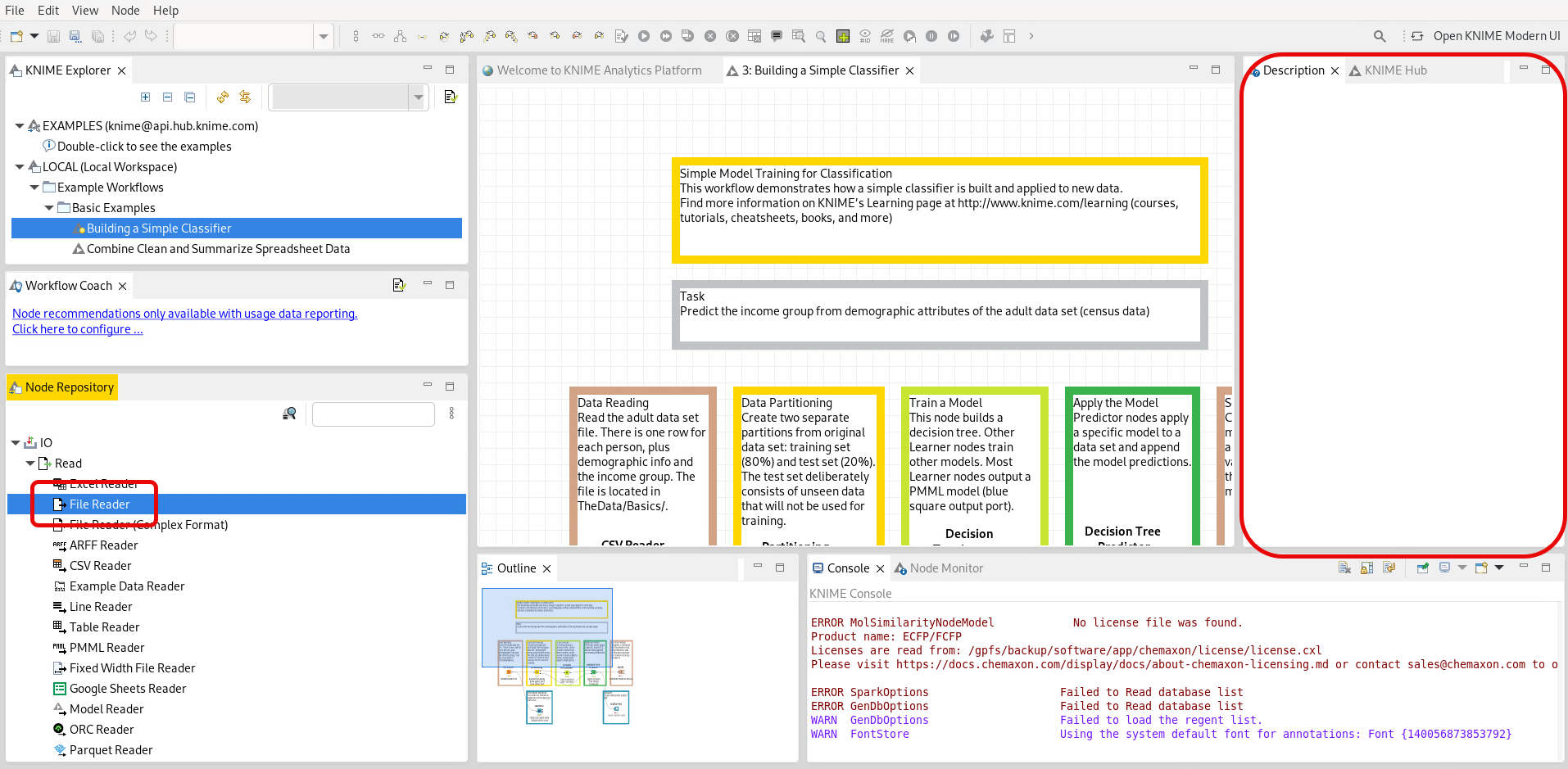Viewport: 1568px width, 769px height.
Task: Open the zoom level dropdown in toolbar
Action: pos(324,36)
